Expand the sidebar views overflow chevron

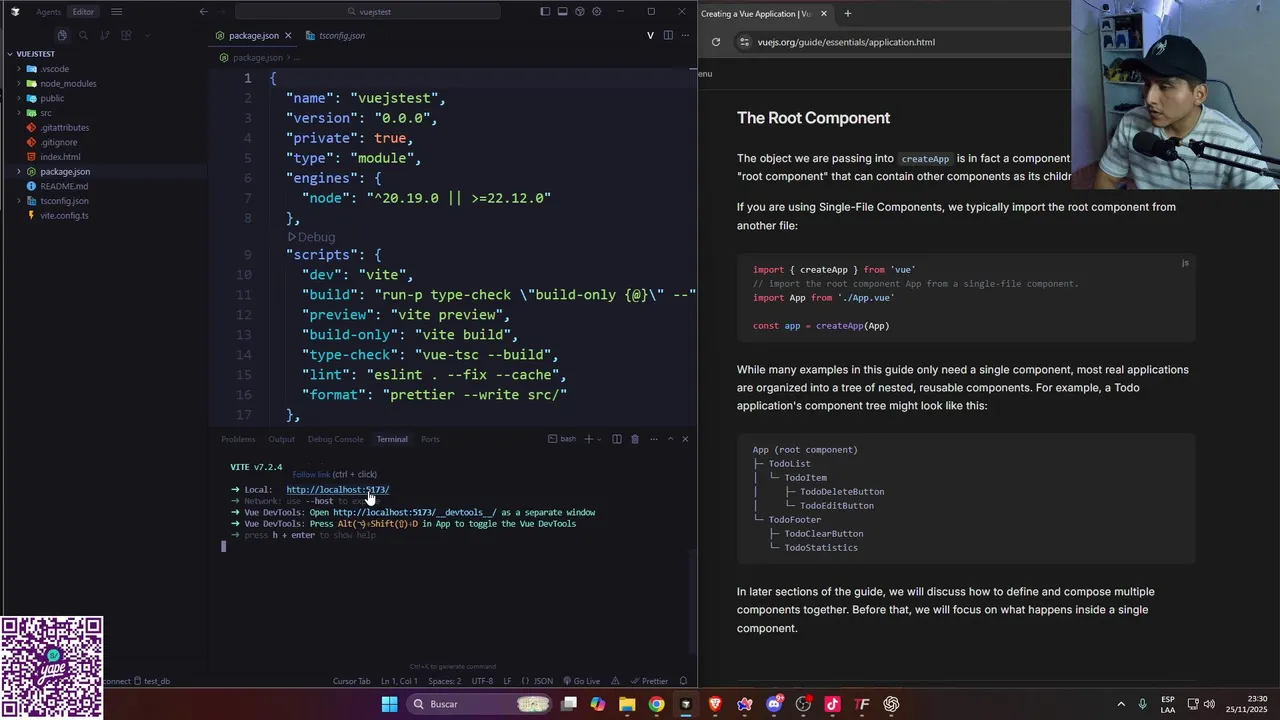(x=147, y=35)
